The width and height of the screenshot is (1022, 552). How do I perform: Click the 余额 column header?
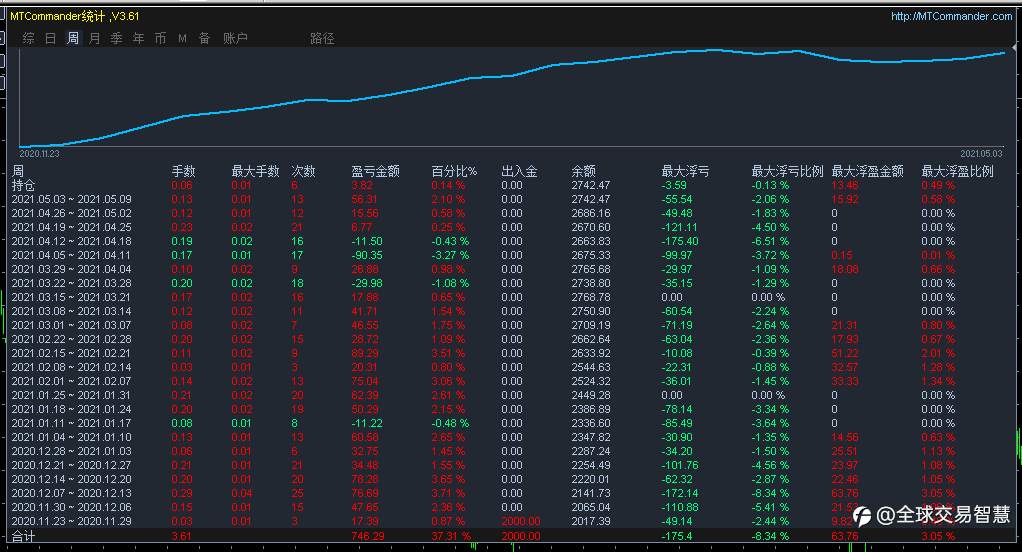click(583, 171)
